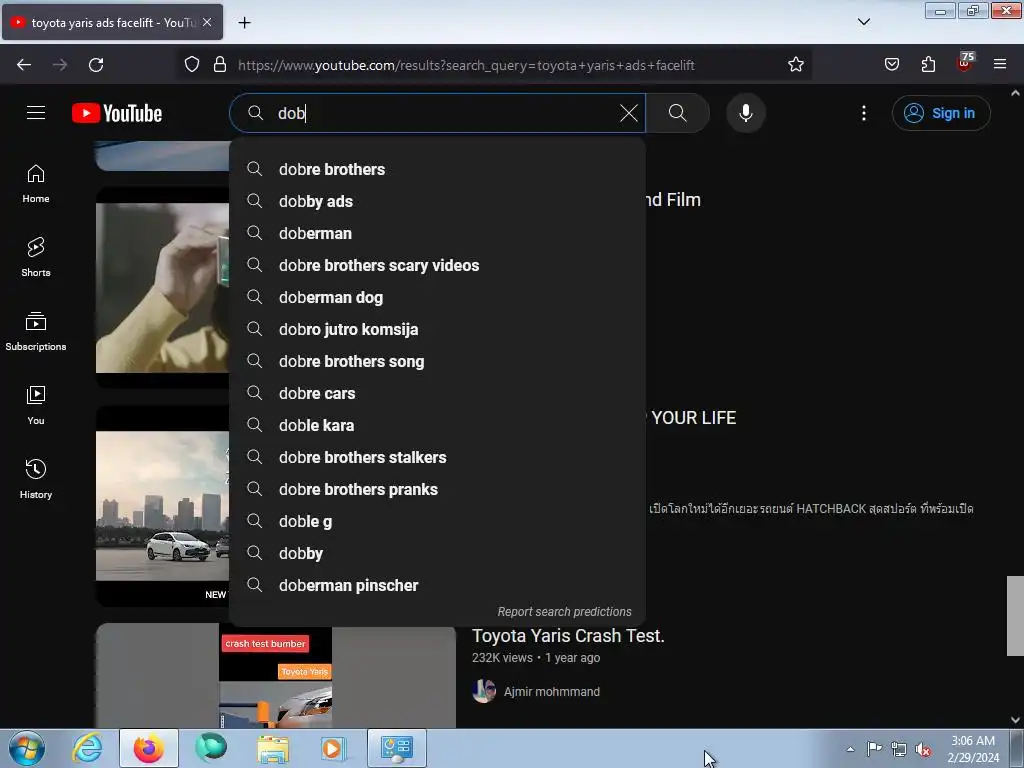Click the page vertical scrollbar thumb
Image resolution: width=1024 pixels, height=768 pixels.
(x=1015, y=615)
